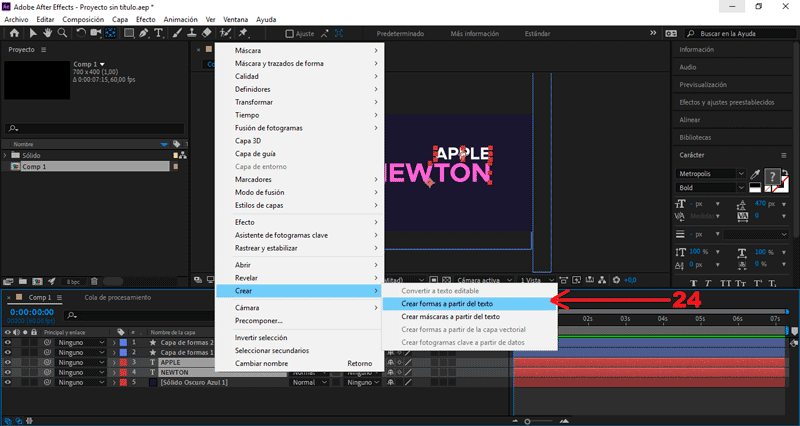800x426 pixels.
Task: Expand the NEWTON layer properties arrow
Action: (x=114, y=372)
